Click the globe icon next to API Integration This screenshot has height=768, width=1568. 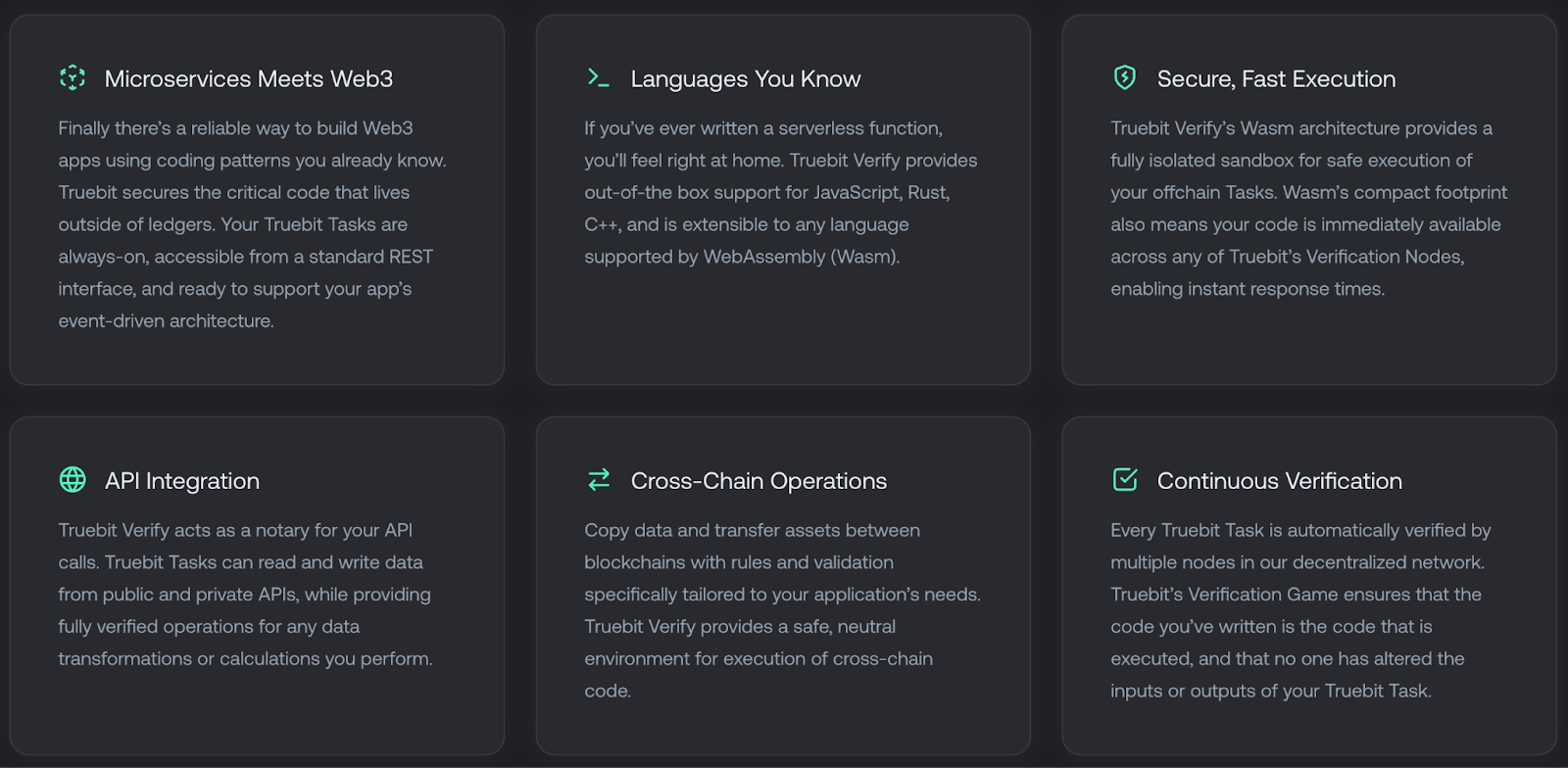coord(73,479)
